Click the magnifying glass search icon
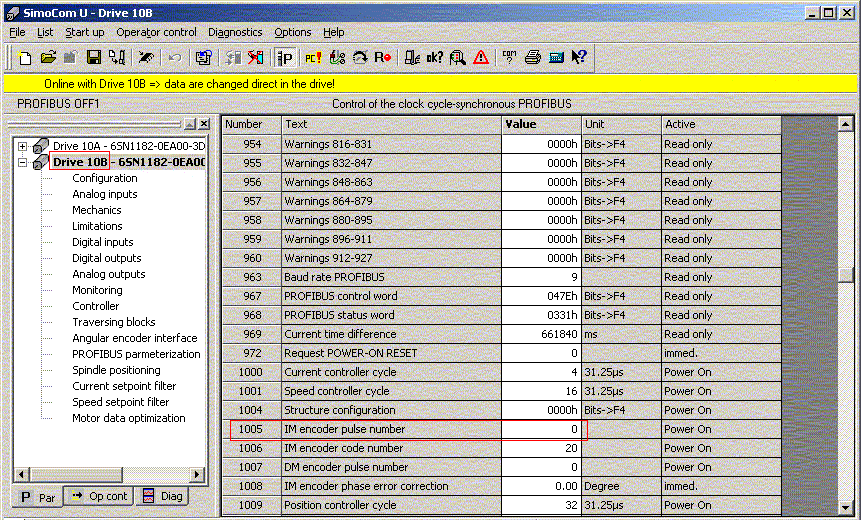Viewport: 861px width, 520px height. (x=457, y=57)
